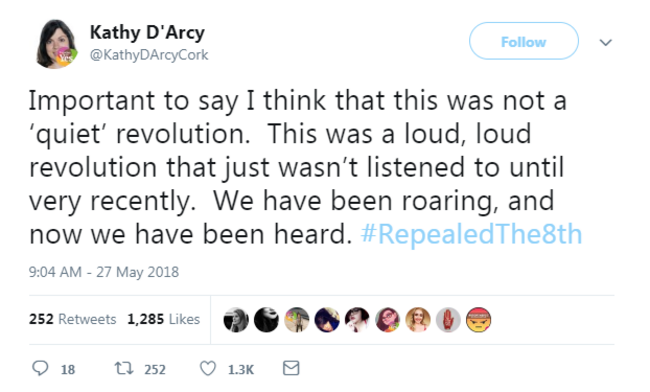The height and width of the screenshot is (392, 650).
Task: Follow Kathy D'Arcy
Action: 524,41
